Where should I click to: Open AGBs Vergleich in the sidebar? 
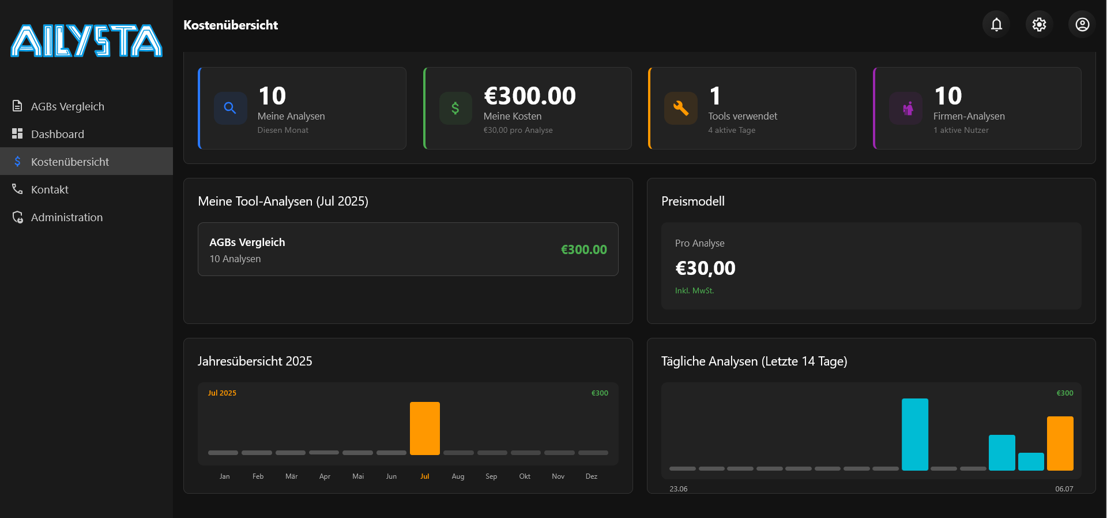tap(67, 106)
